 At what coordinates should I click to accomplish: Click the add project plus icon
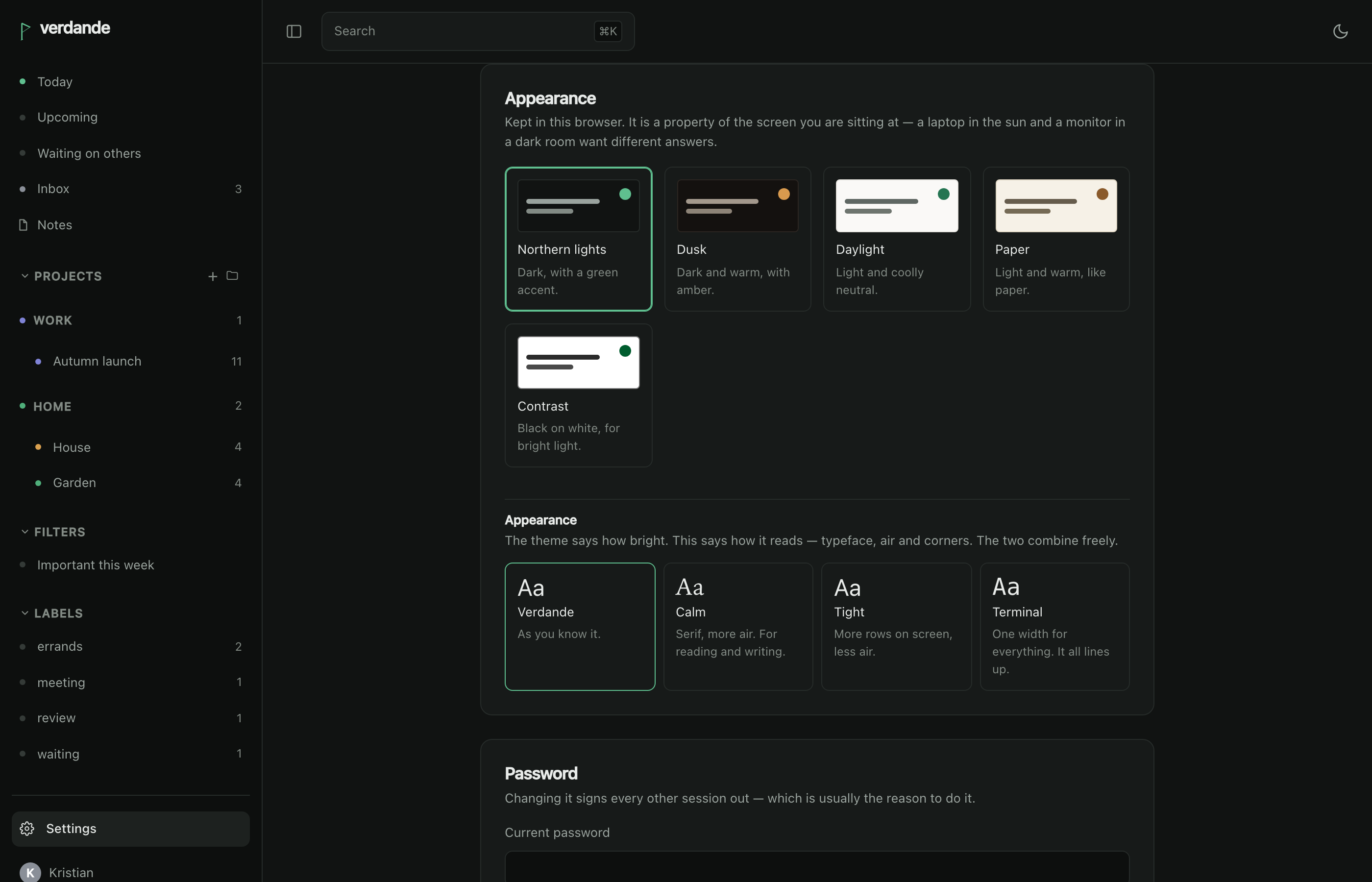213,276
